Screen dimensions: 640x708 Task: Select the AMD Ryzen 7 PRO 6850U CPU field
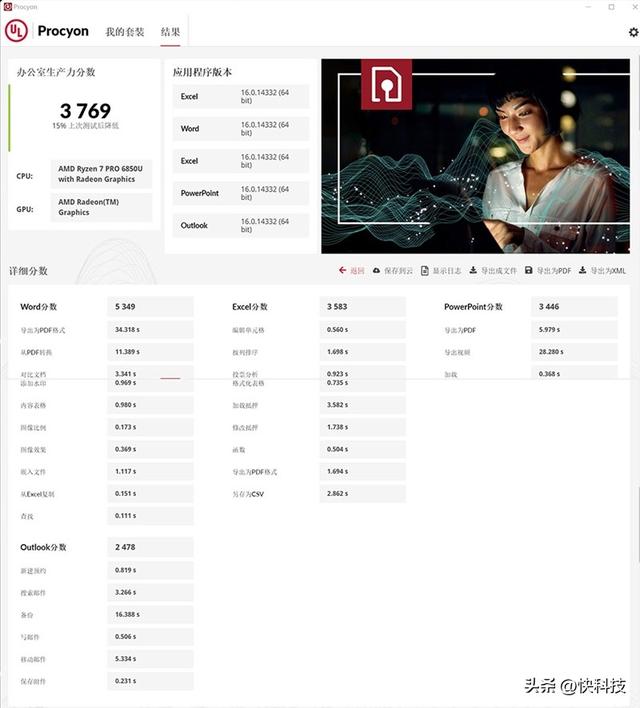click(101, 174)
